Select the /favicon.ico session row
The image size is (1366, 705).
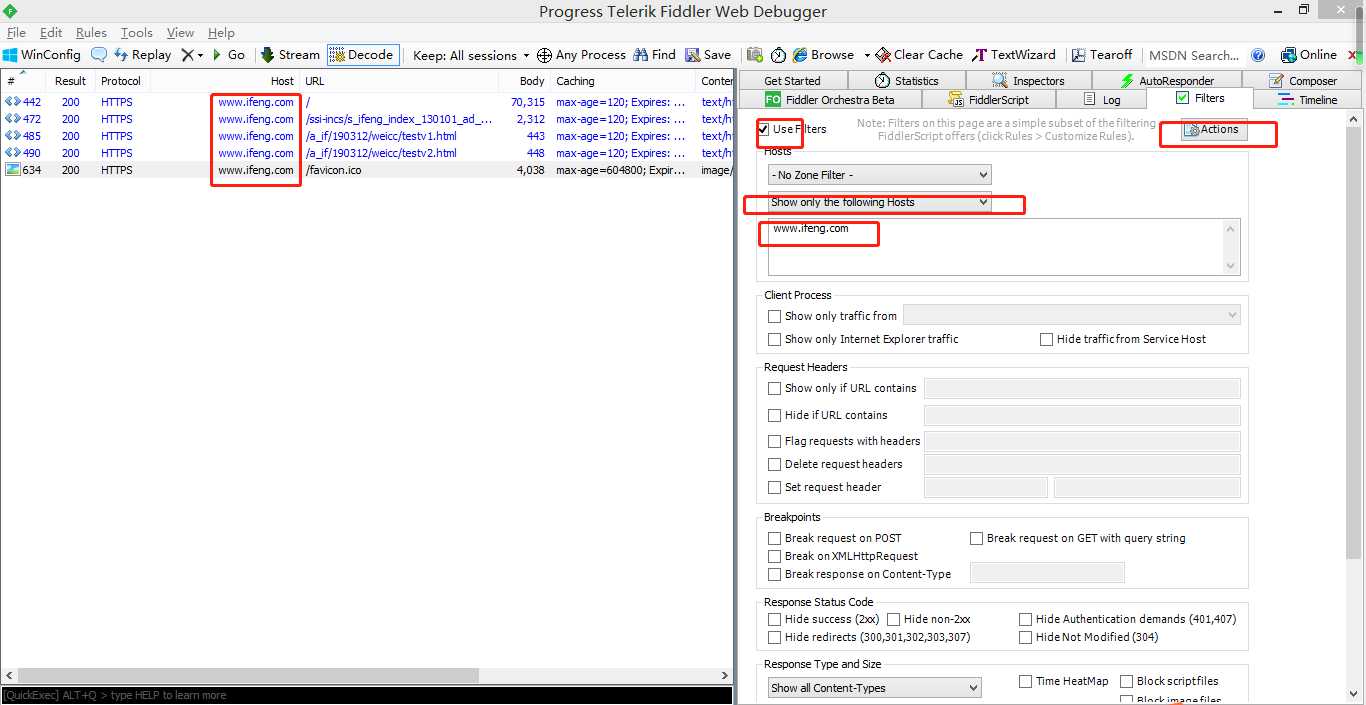tap(367, 170)
